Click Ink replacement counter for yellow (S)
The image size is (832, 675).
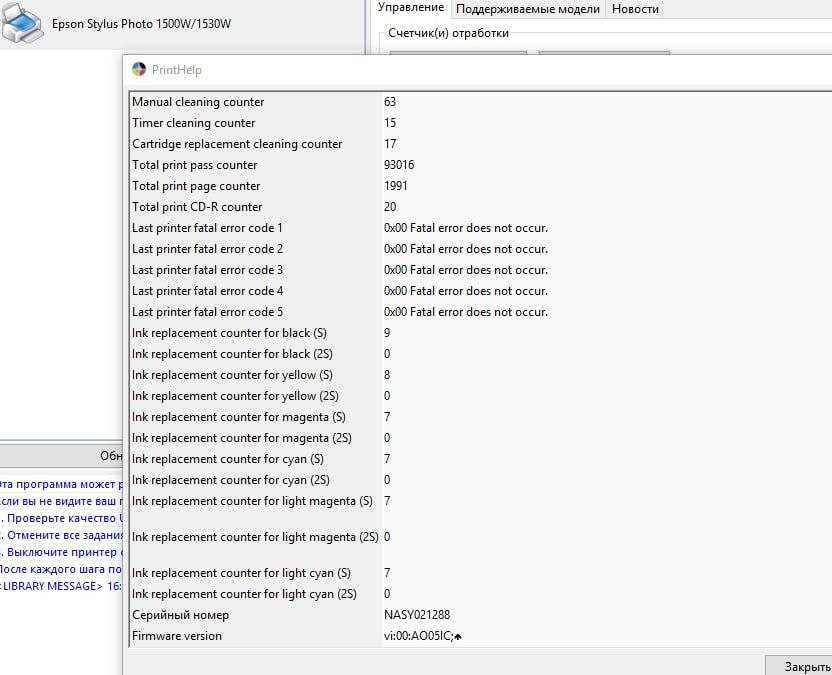pos(232,375)
